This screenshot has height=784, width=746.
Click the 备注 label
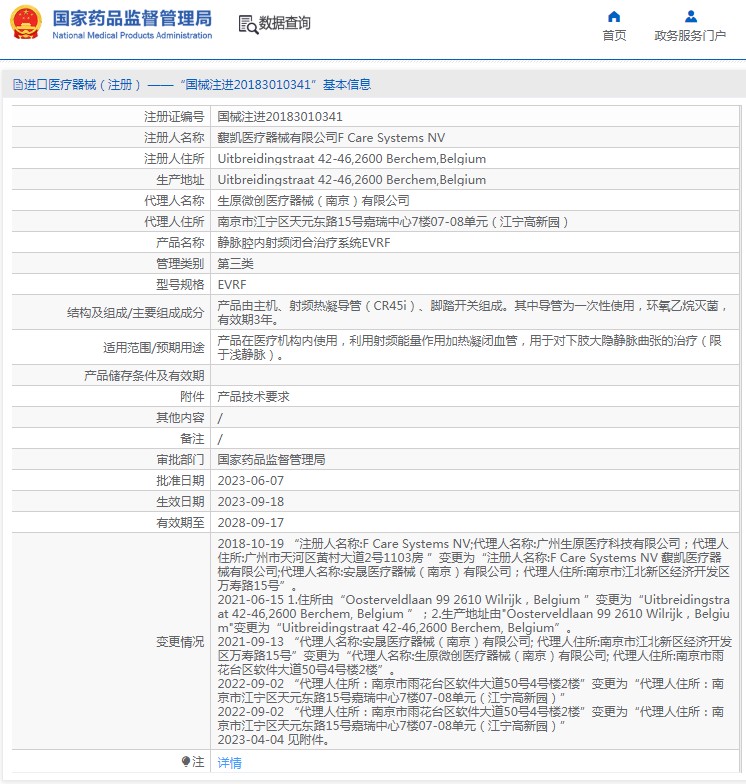point(192,438)
